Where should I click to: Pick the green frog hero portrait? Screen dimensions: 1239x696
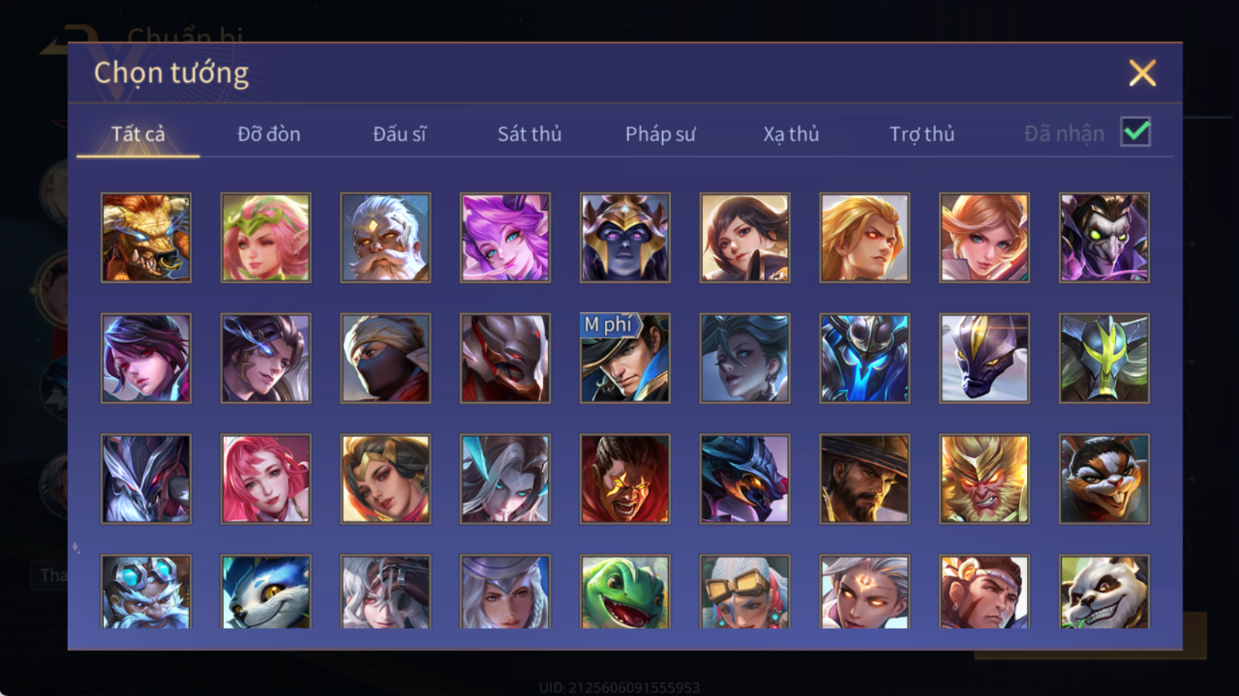[x=625, y=592]
